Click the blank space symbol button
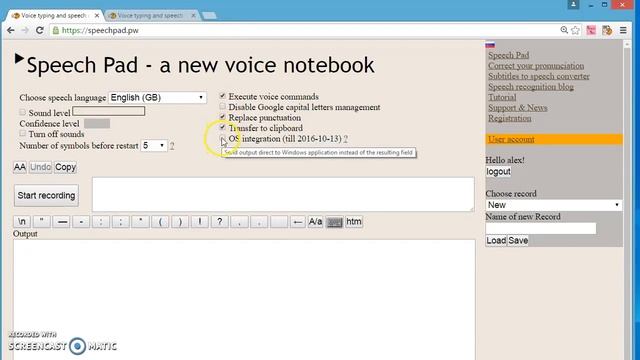The height and width of the screenshot is (360, 640). click(279, 222)
